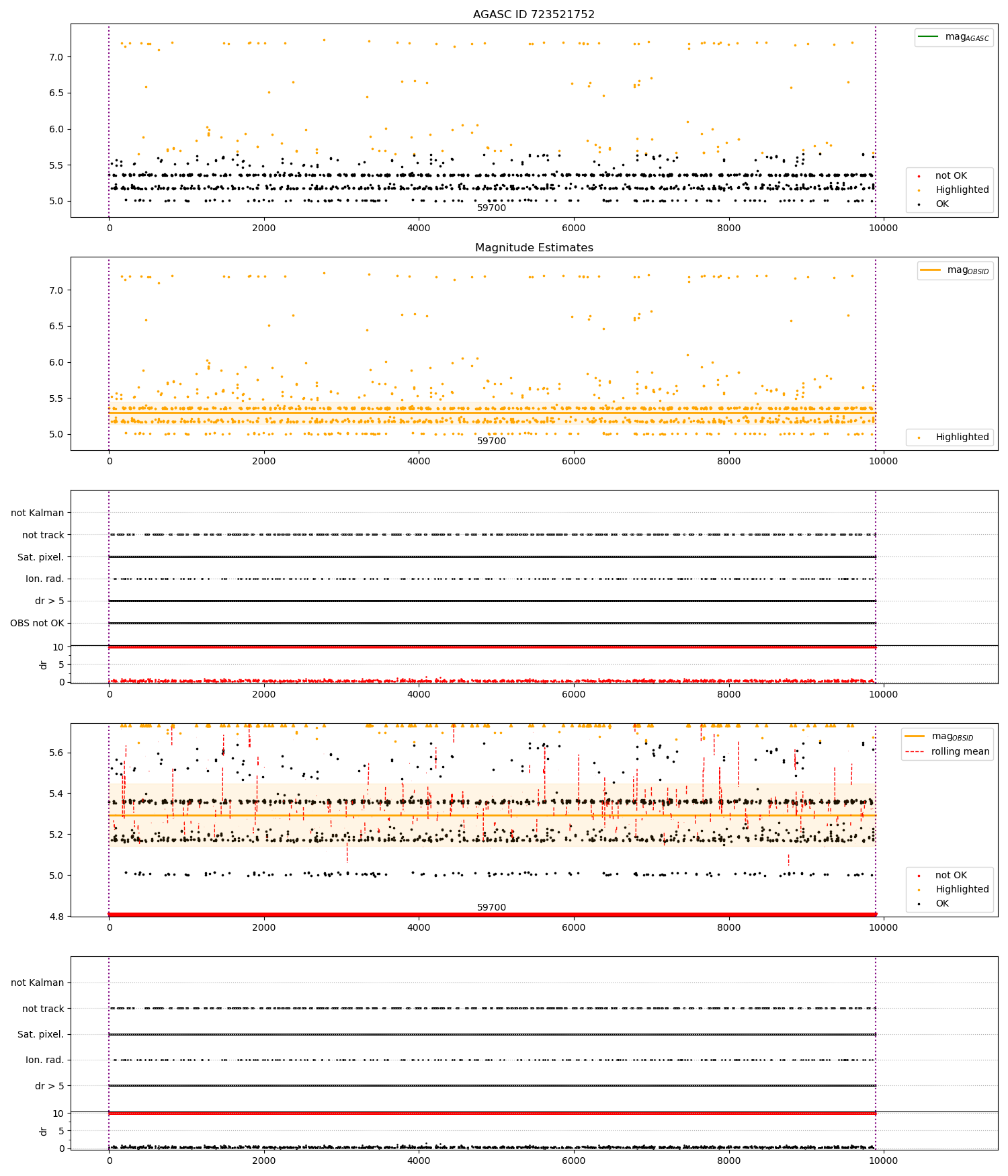Click the '5.4' y-axis tick label
1008x1176 pixels.
pyautogui.click(x=56, y=794)
